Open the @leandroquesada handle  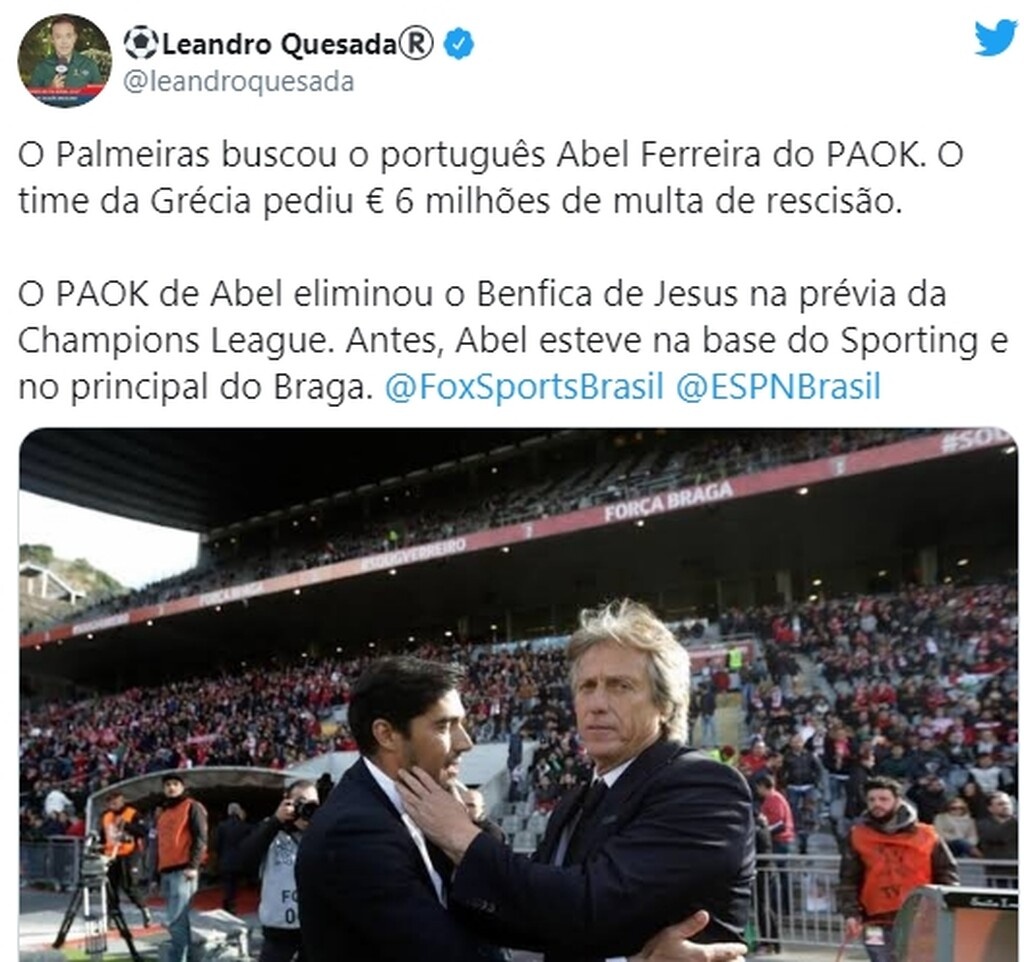[238, 82]
